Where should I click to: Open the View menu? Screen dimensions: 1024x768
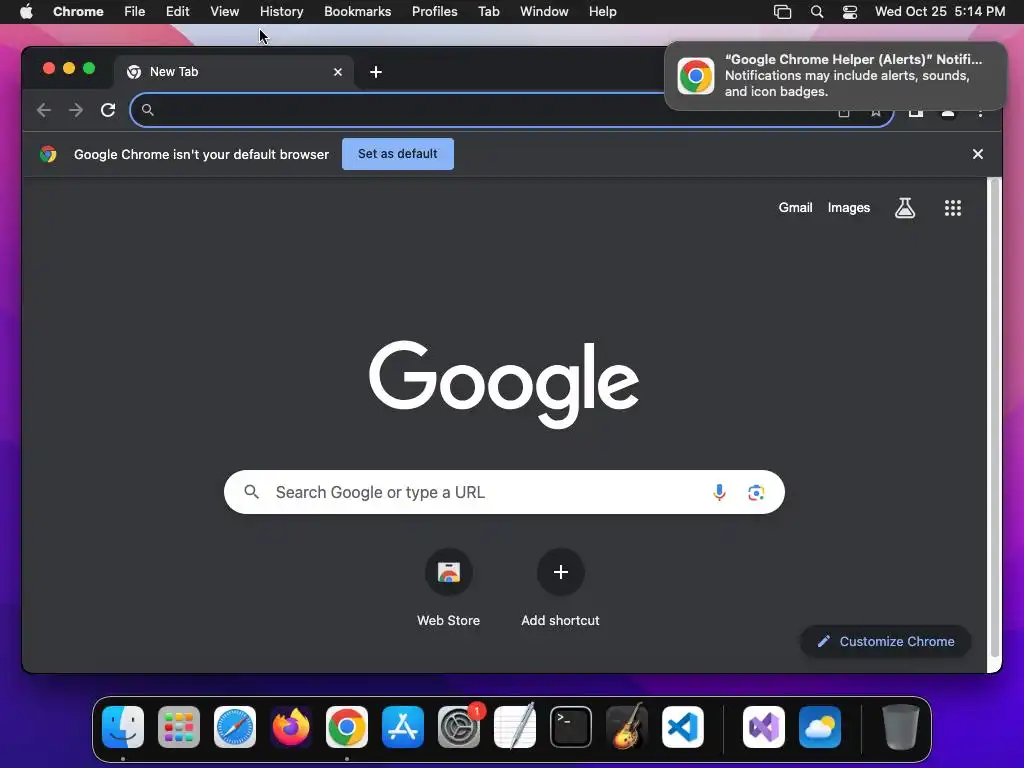225,12
